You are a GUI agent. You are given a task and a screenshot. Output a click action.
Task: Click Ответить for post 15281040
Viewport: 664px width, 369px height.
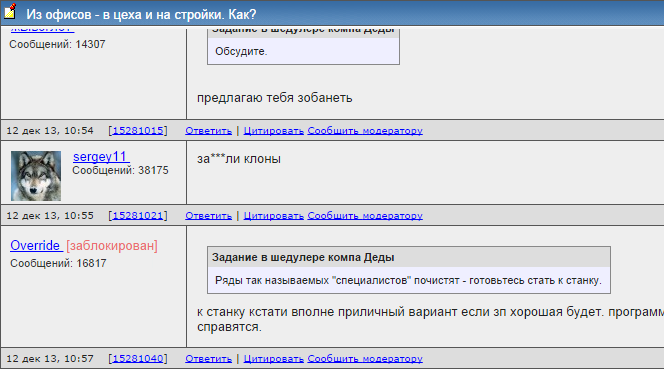tap(208, 359)
